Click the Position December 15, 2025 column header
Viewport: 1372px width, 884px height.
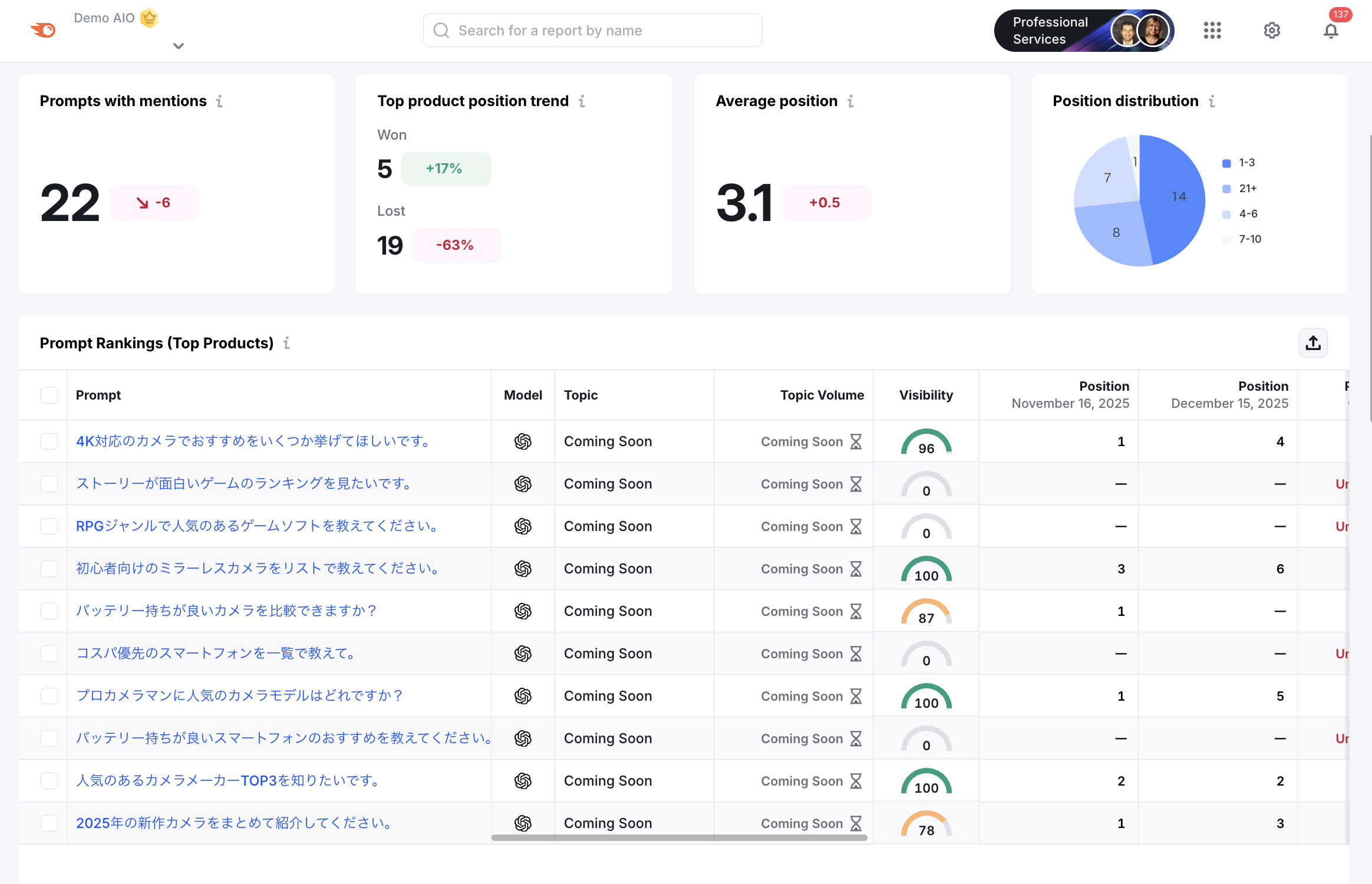tap(1229, 395)
